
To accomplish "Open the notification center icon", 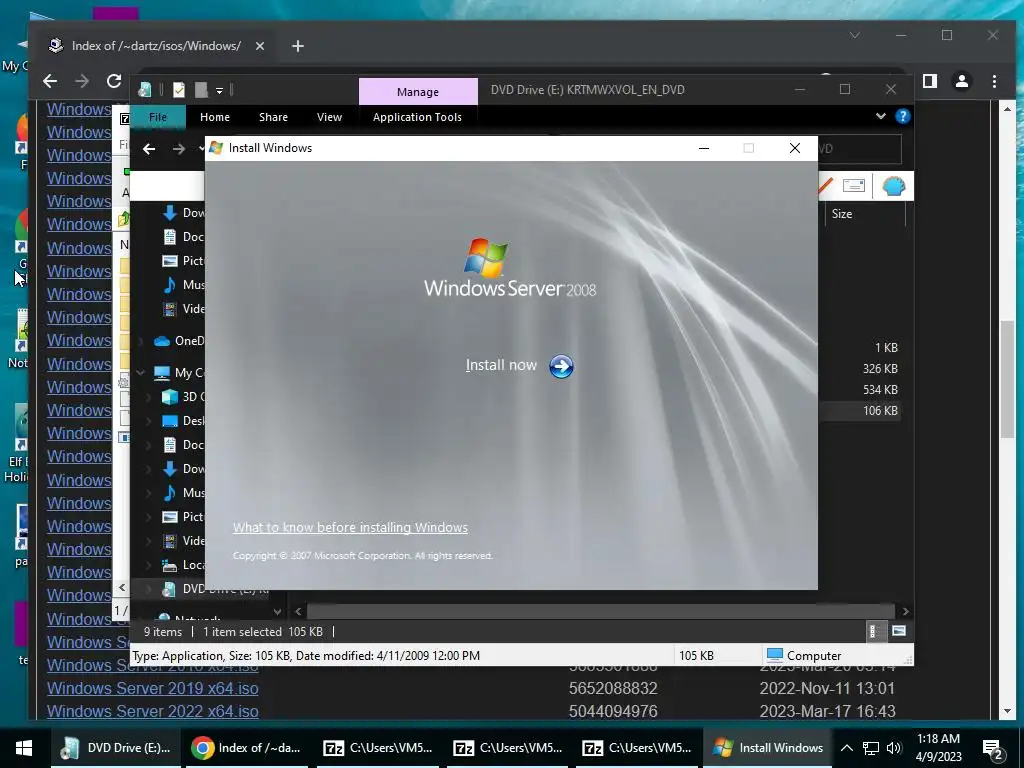I will point(993,749).
